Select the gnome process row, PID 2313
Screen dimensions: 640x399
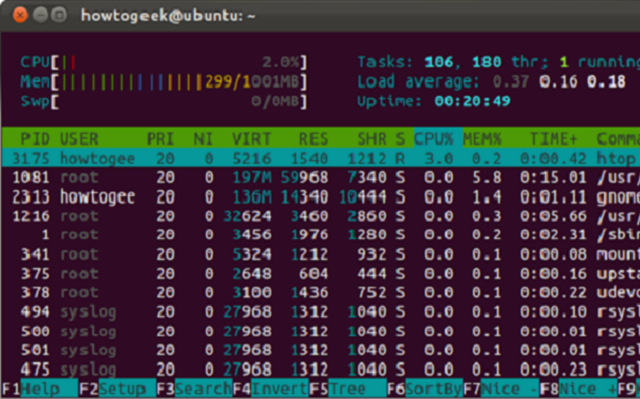click(321, 197)
